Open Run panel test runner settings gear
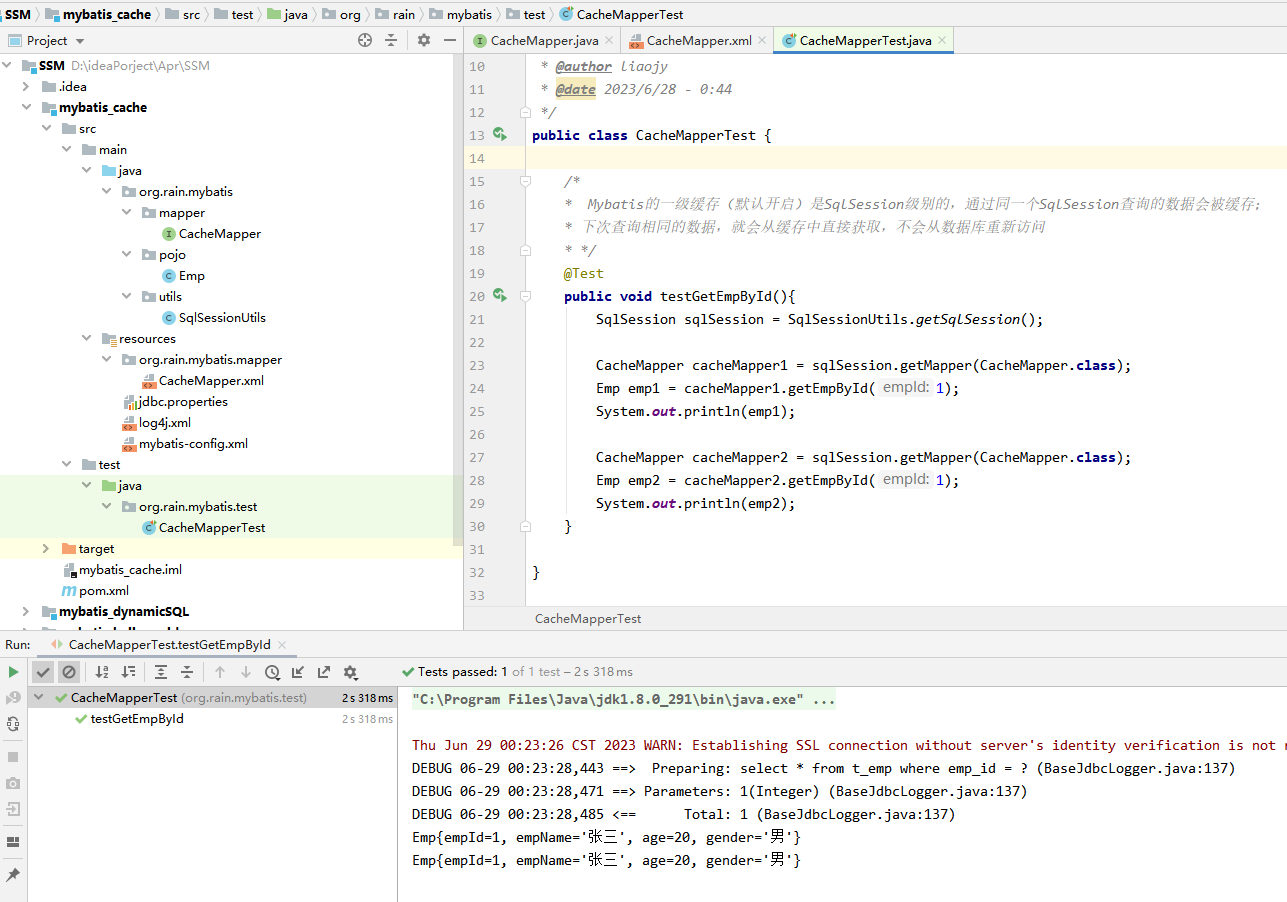The height and width of the screenshot is (902, 1287). [x=350, y=672]
